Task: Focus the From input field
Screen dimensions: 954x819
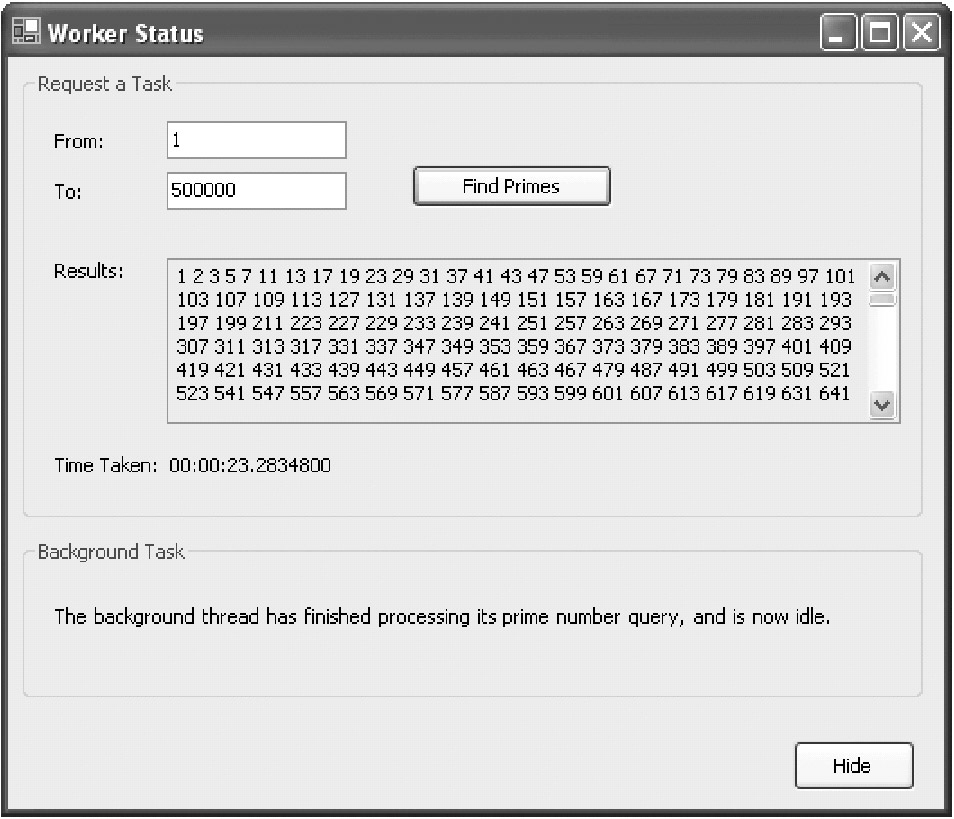Action: pos(256,141)
